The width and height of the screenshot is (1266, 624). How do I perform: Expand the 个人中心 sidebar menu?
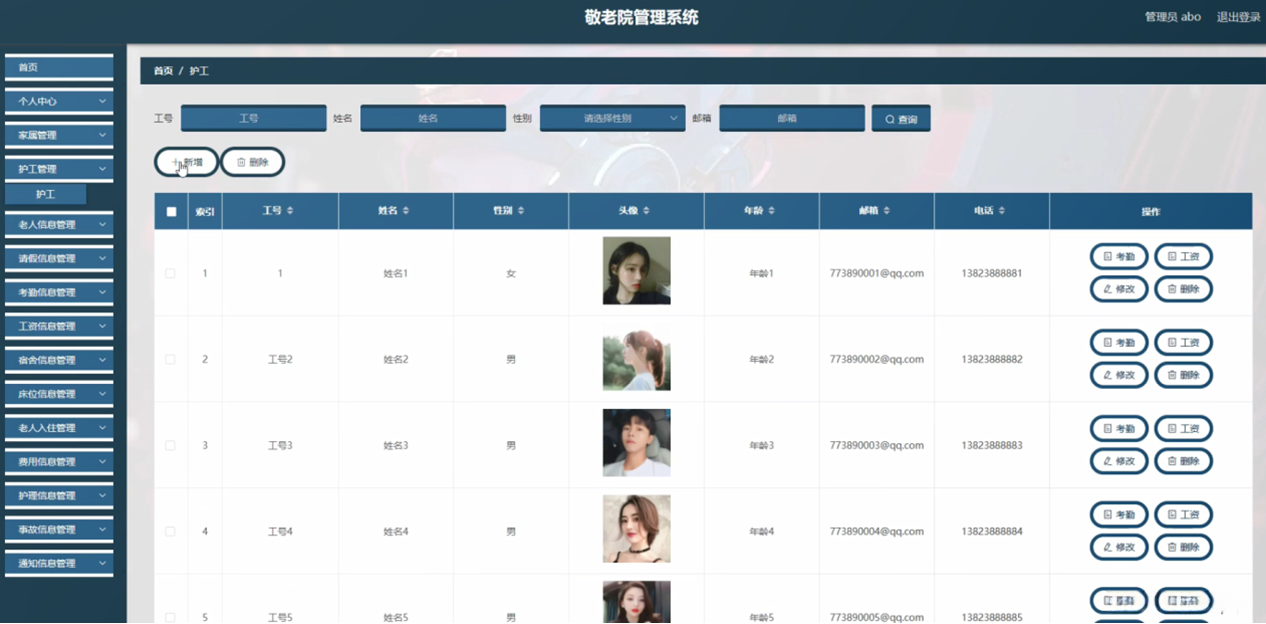click(x=59, y=101)
